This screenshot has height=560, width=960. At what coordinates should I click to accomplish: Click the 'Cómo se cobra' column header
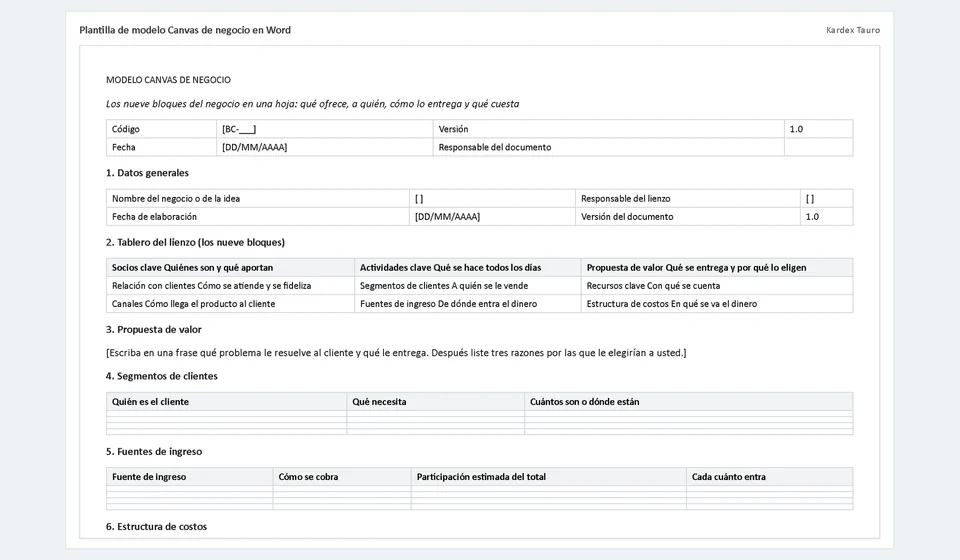point(342,477)
